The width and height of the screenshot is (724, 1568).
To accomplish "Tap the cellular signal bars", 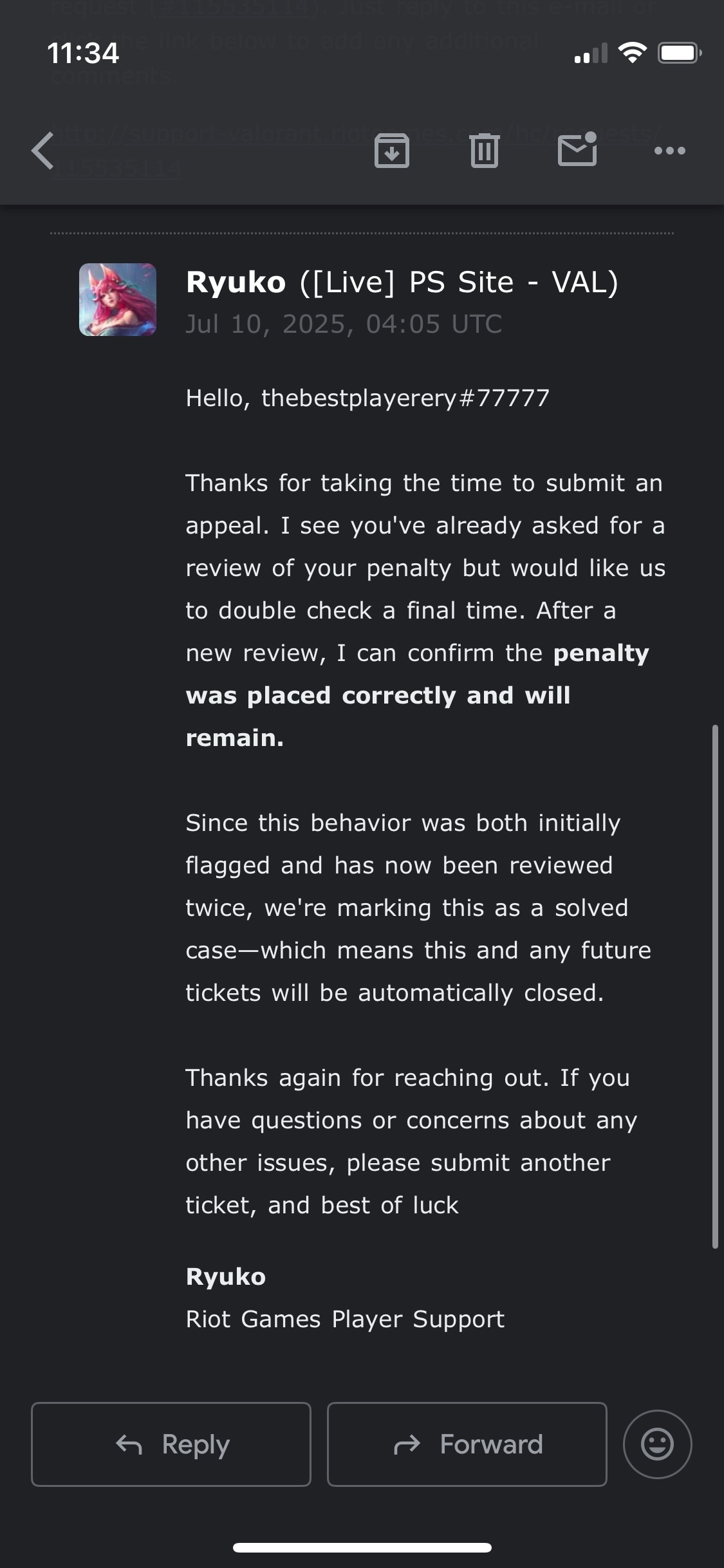I will pos(591,53).
